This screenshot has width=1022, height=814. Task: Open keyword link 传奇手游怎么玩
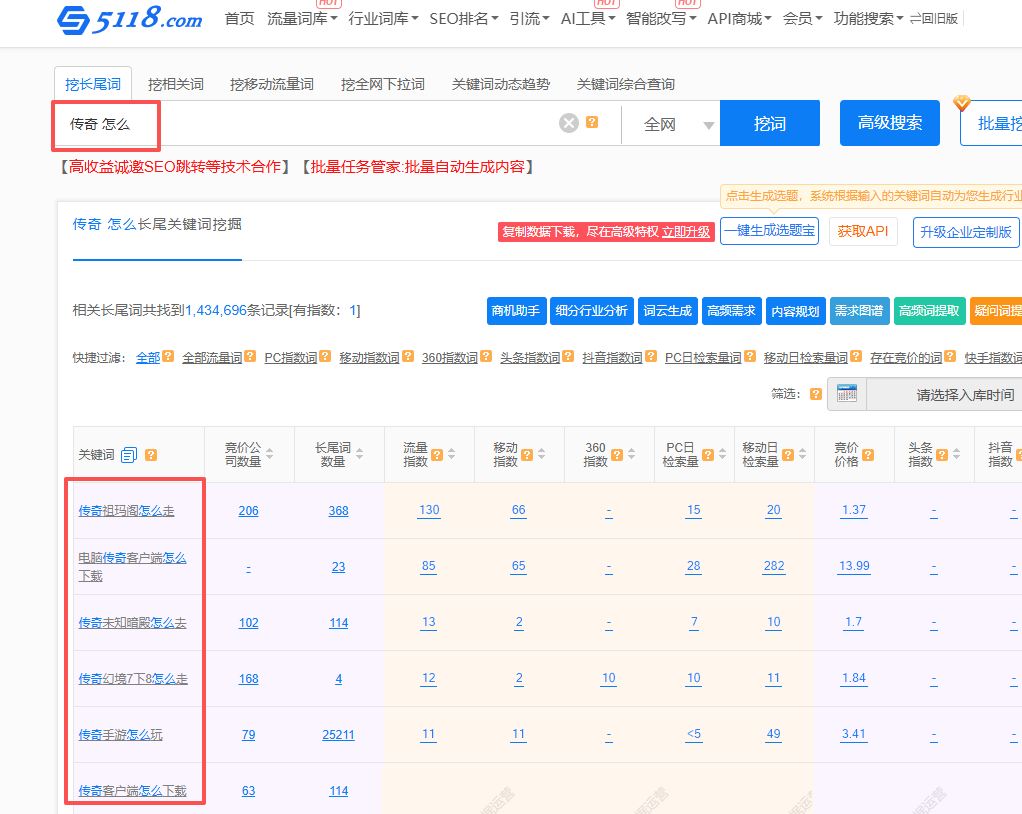[121, 735]
